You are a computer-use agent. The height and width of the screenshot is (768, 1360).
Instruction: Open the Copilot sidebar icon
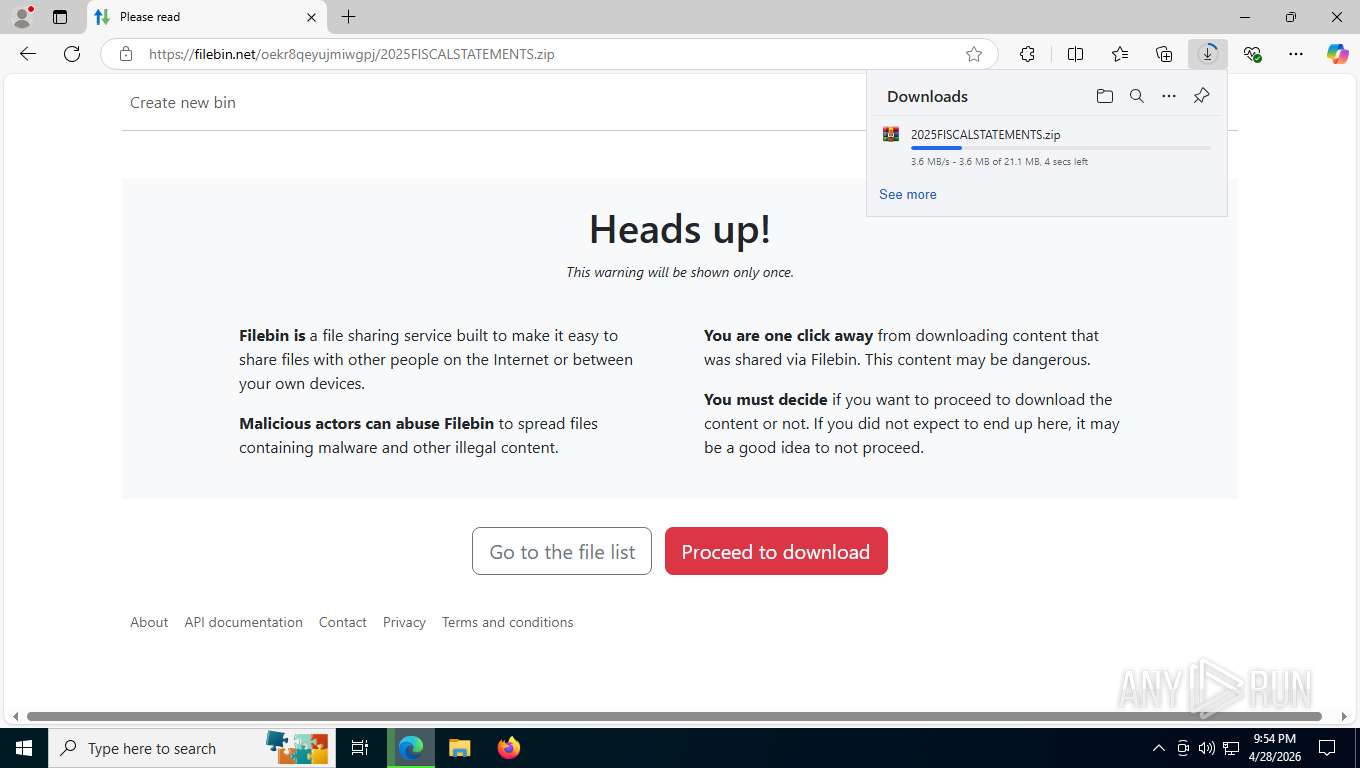(x=1338, y=54)
